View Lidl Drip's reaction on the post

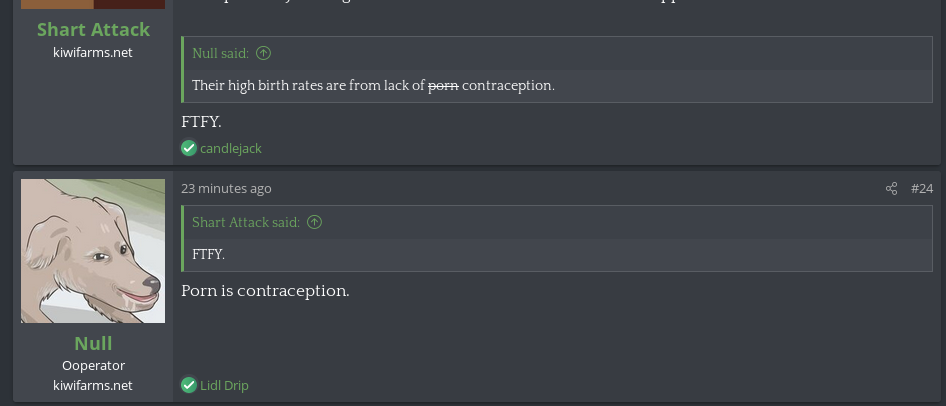224,385
